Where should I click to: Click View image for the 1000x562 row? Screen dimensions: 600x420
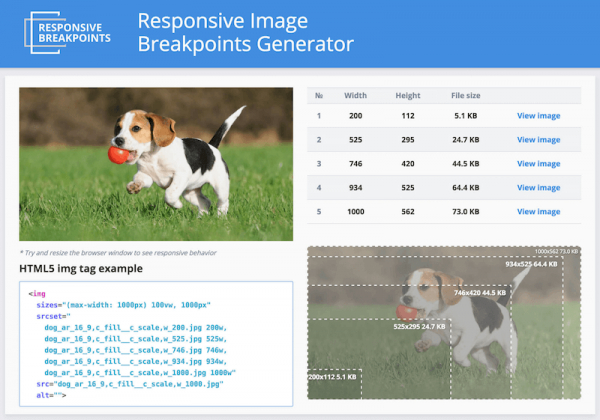tap(538, 212)
